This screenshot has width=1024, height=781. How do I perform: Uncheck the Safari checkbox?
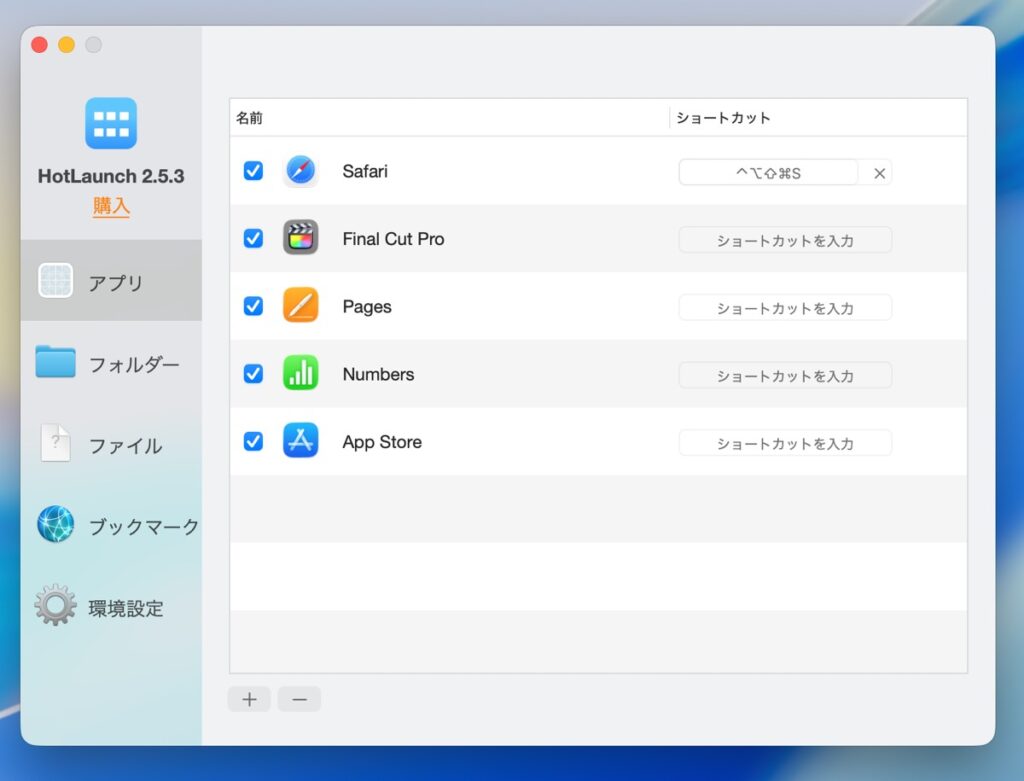253,171
